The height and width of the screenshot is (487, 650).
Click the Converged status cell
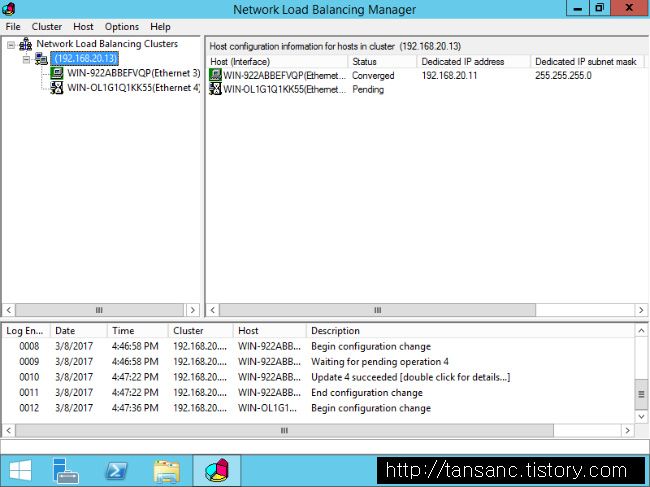373,75
